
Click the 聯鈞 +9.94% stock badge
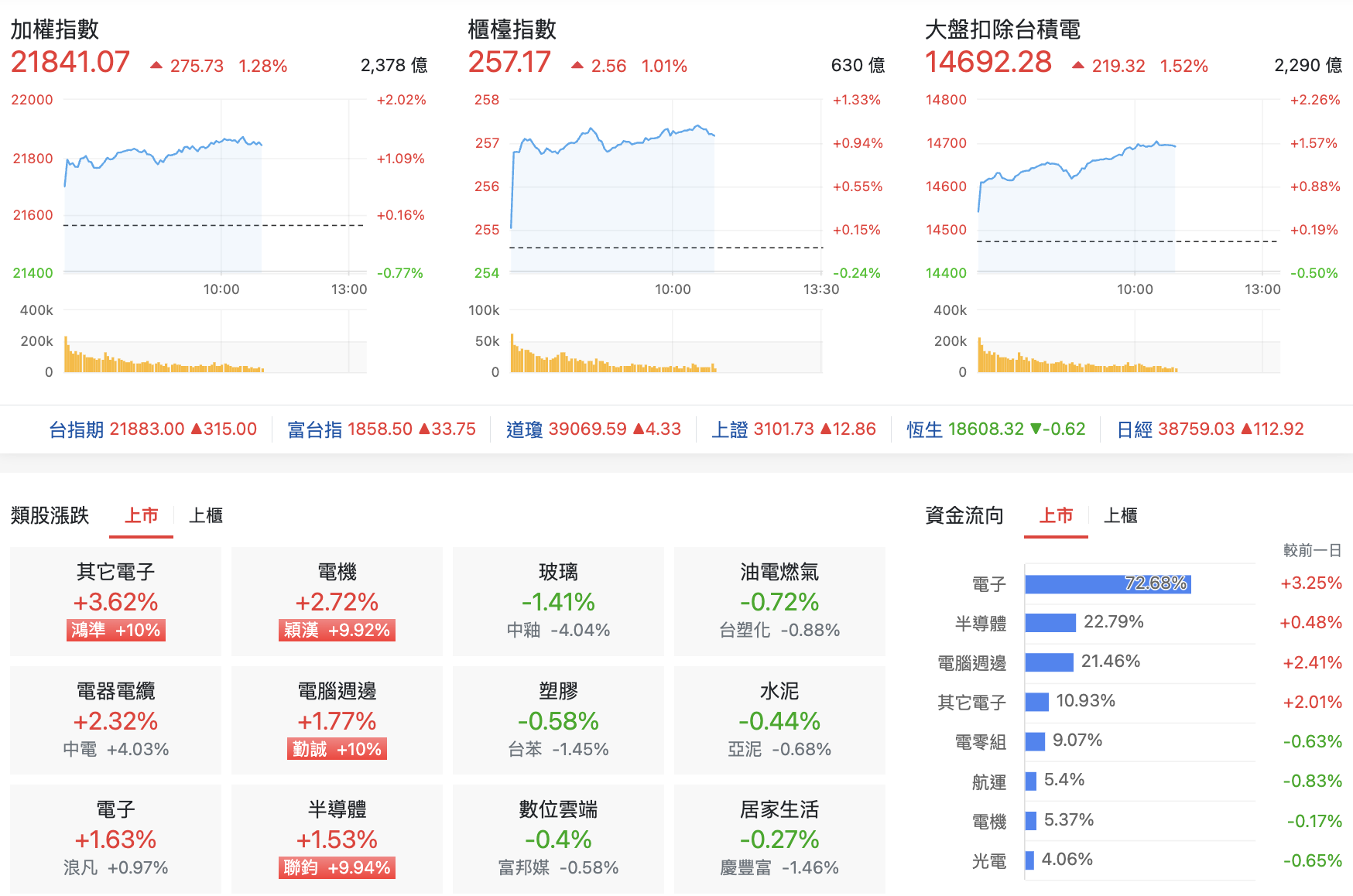(337, 867)
